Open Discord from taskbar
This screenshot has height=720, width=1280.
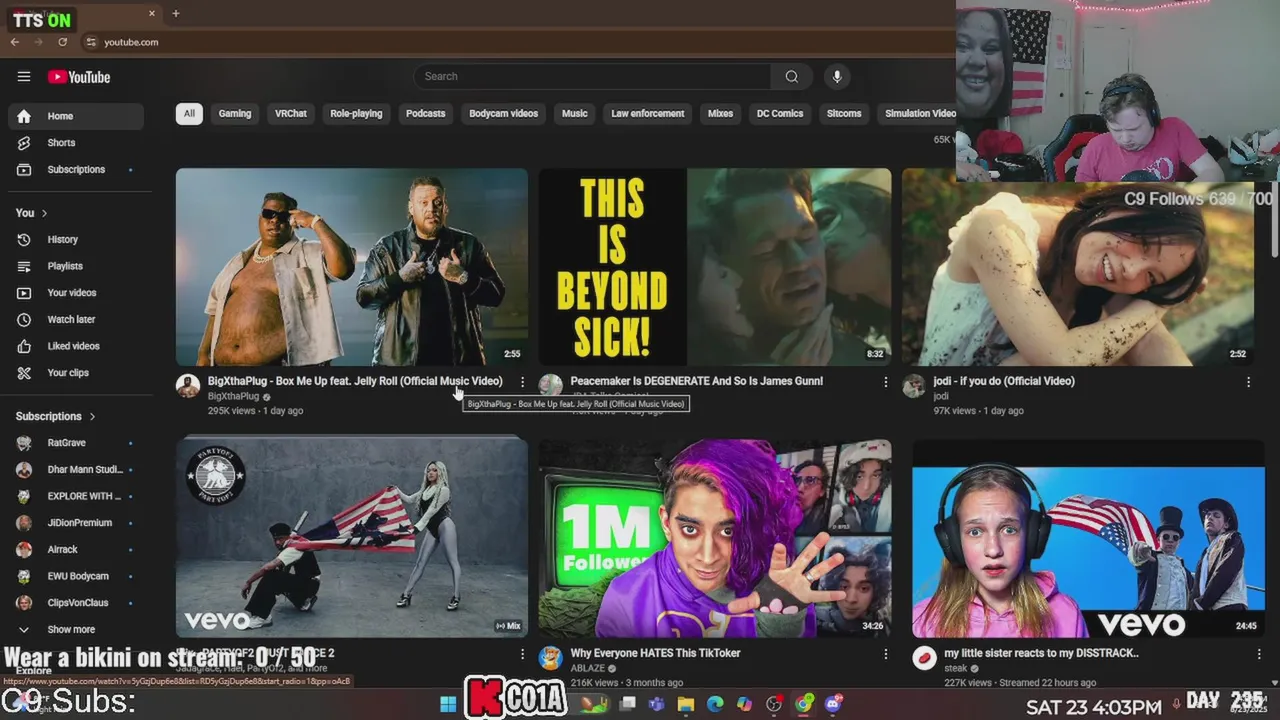[x=833, y=704]
